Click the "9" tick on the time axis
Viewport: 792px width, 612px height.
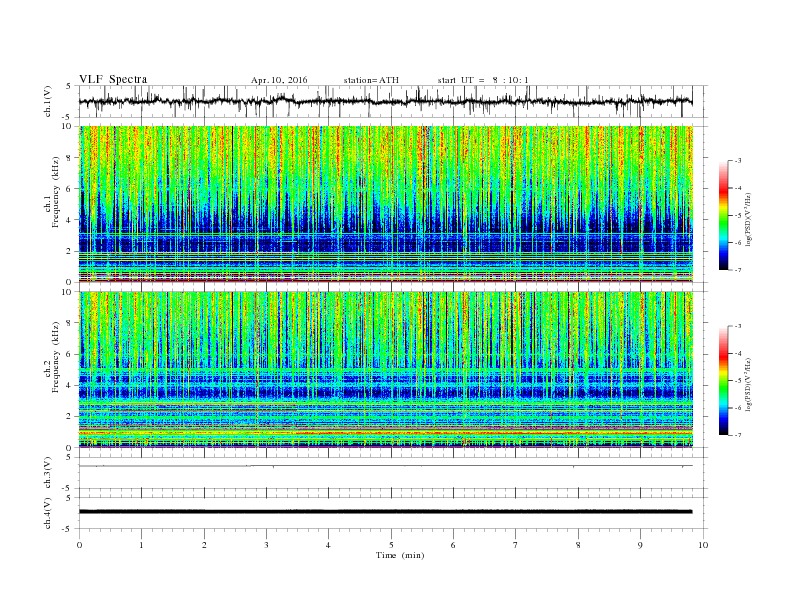coord(640,545)
